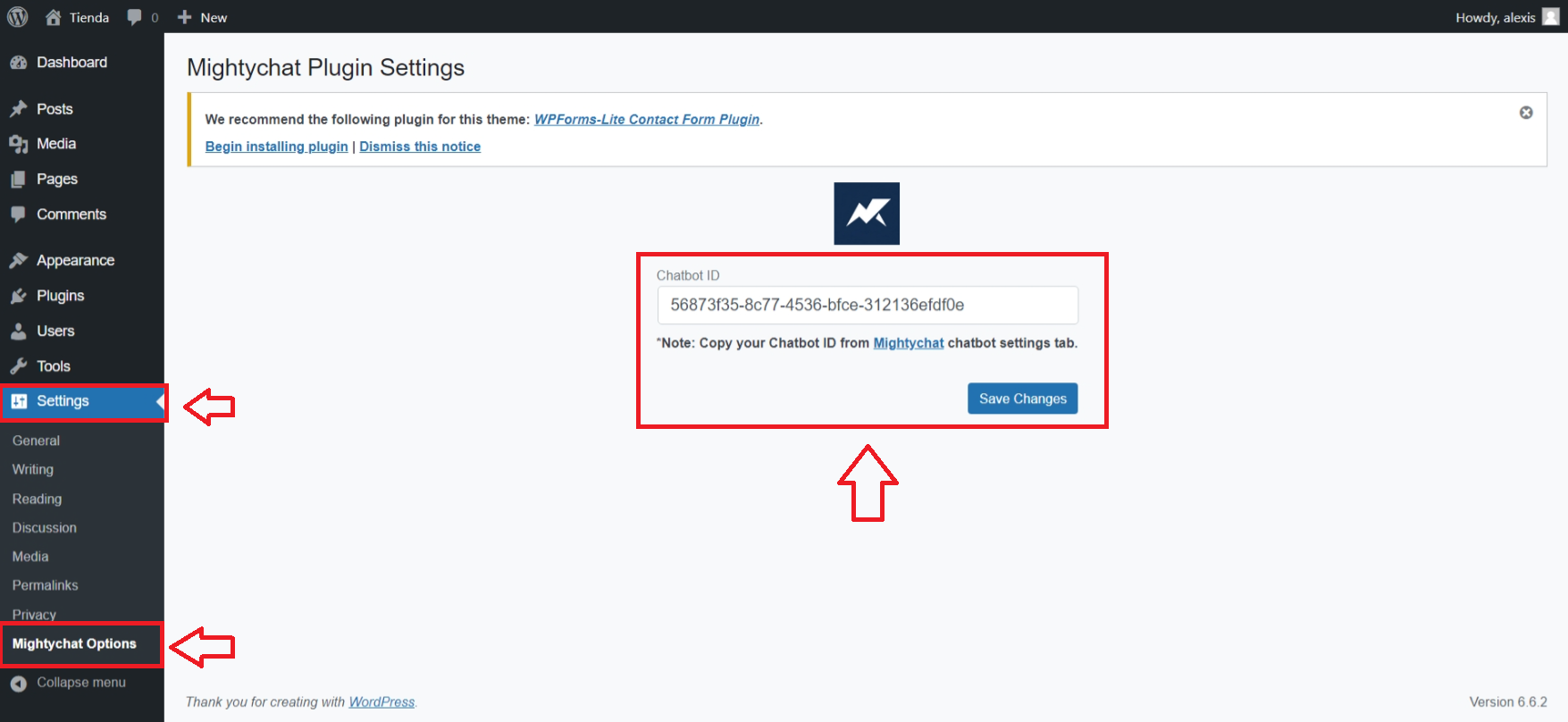Click the Plugins plug icon

pos(18,296)
